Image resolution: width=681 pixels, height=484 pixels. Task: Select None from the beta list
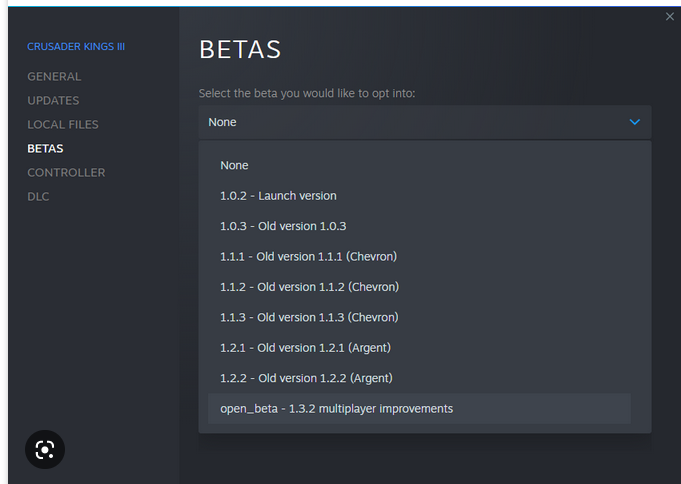click(234, 165)
